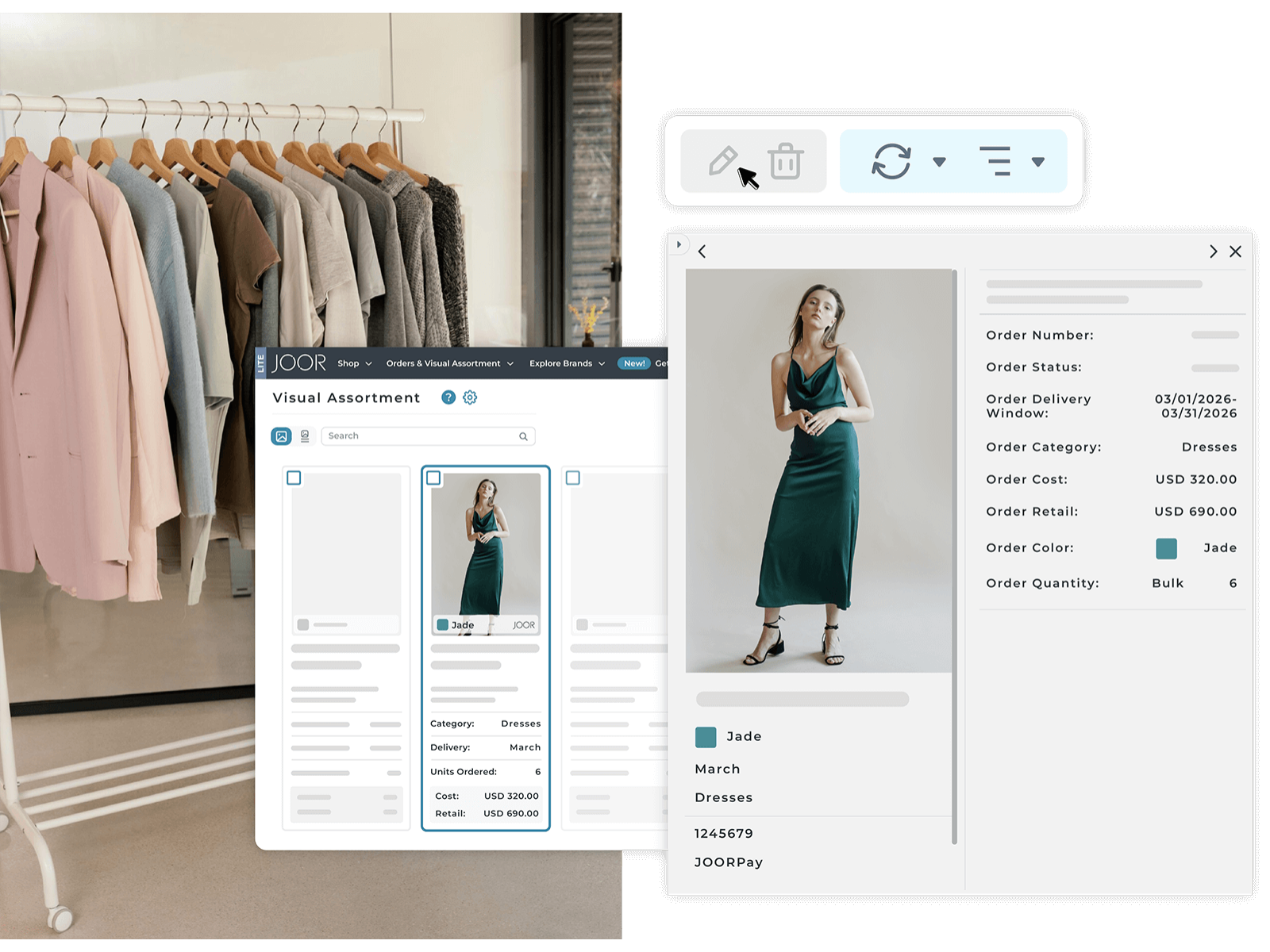Viewport: 1270px width, 952px height.
Task: Switch to the list view icon
Action: tap(304, 435)
